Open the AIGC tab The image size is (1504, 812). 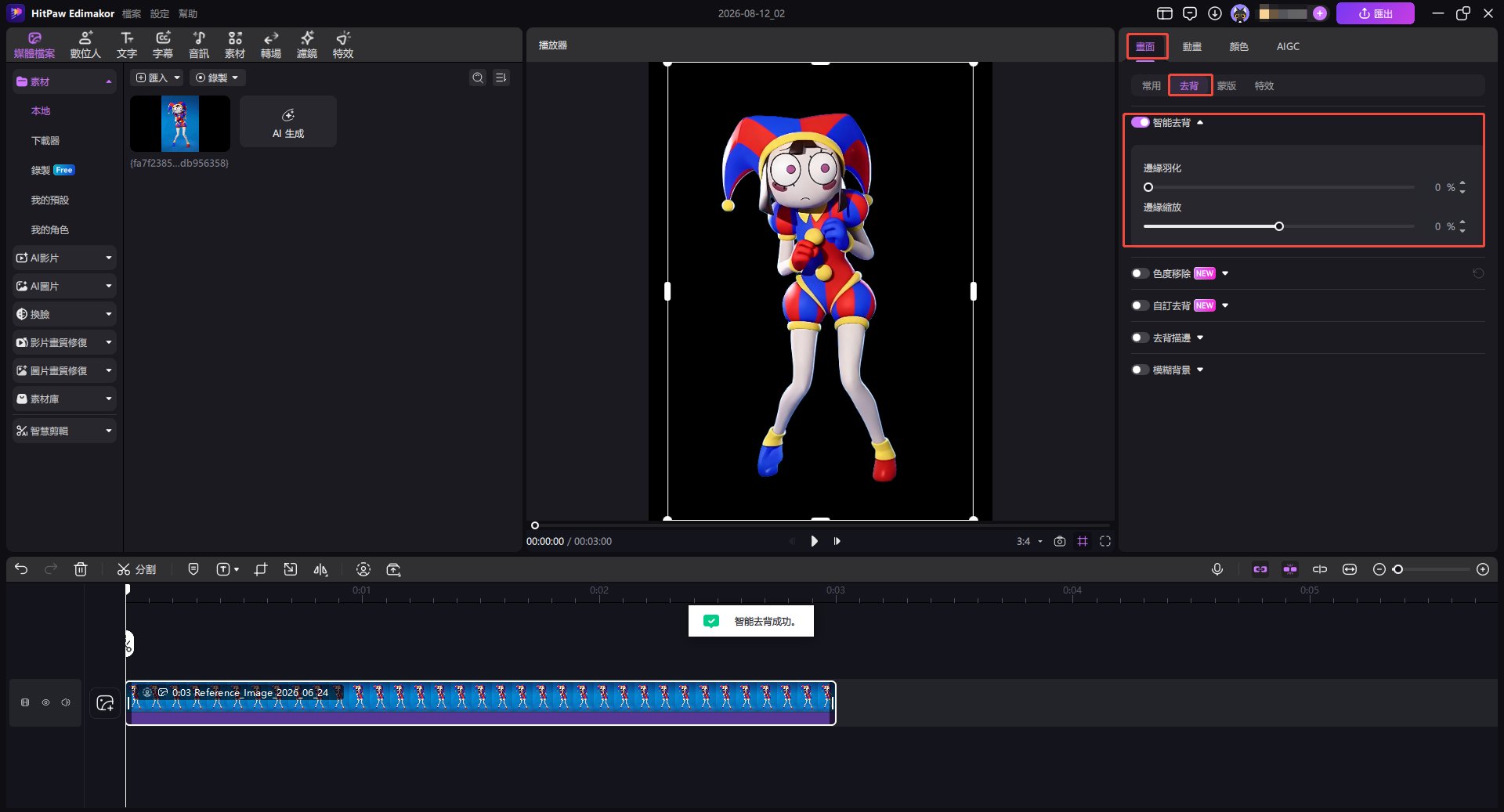click(x=1288, y=46)
